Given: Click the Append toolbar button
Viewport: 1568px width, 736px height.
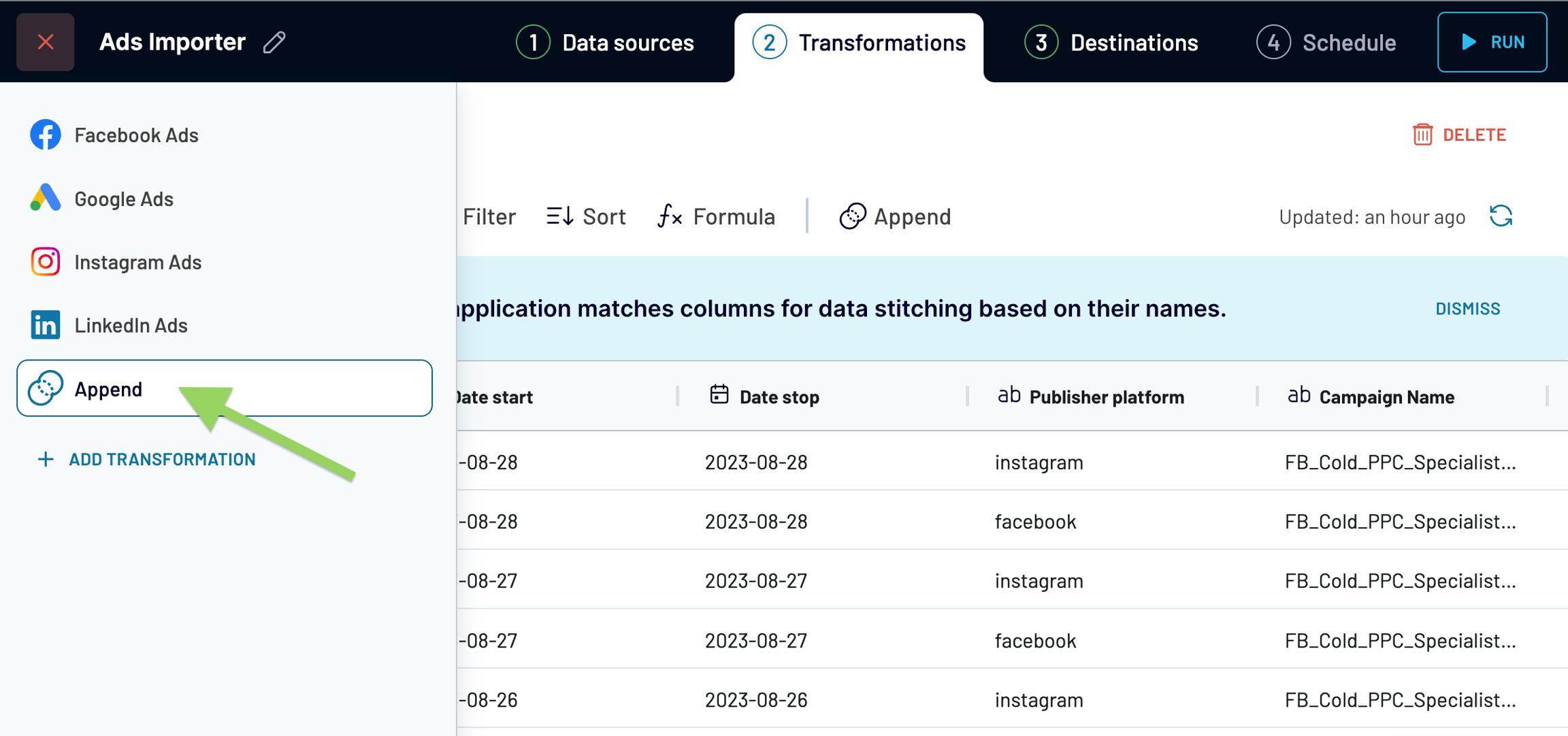Looking at the screenshot, I should (895, 216).
